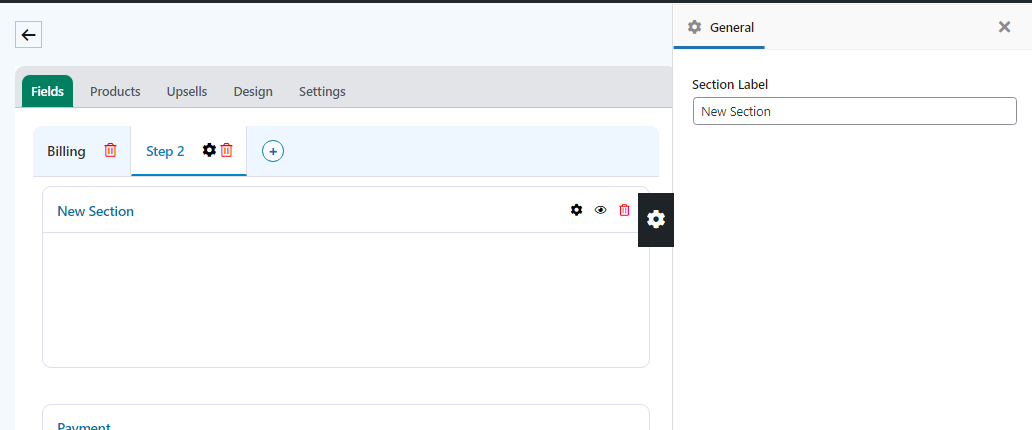Switch to the Fields tab
The width and height of the screenshot is (1032, 430).
(x=47, y=92)
